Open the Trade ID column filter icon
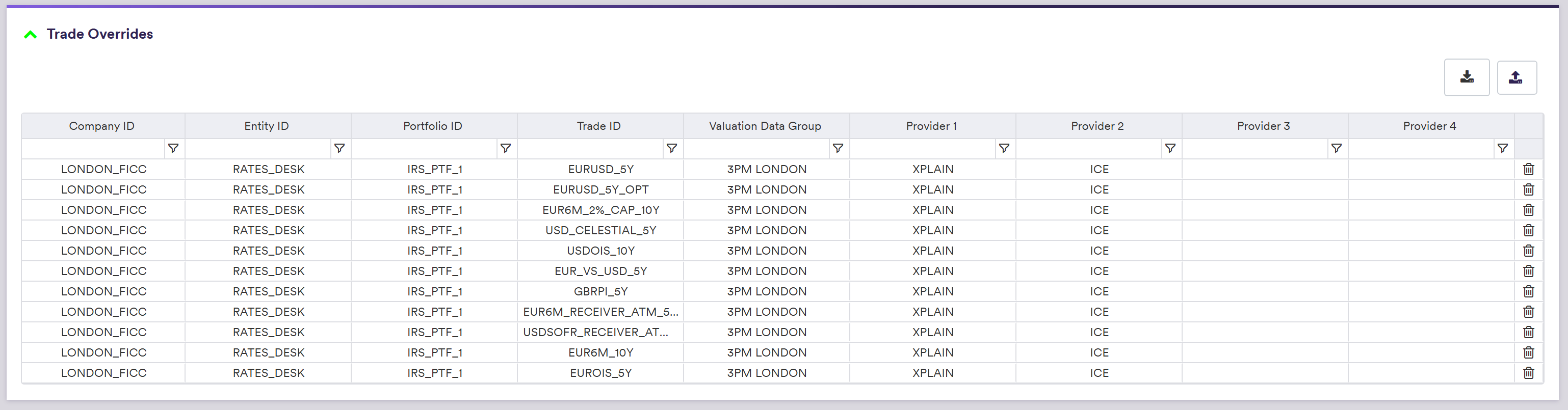Viewport: 1568px width, 410px height. coord(671,148)
